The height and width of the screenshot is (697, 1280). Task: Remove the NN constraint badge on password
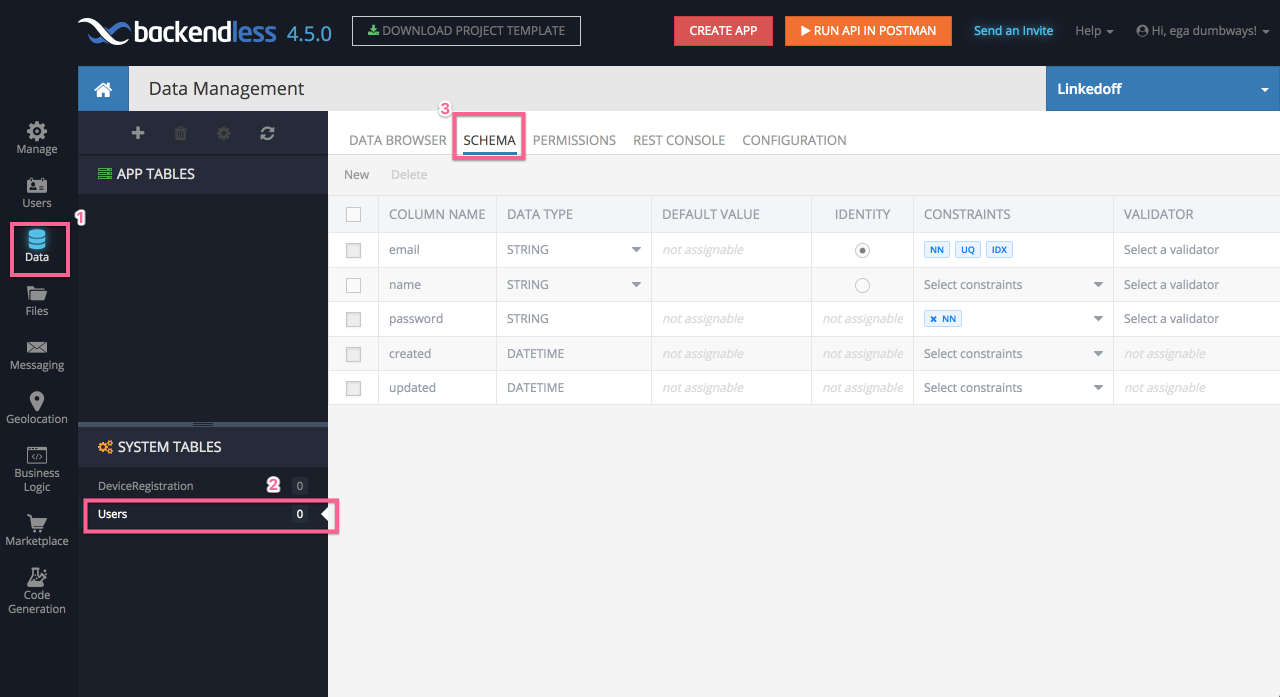click(933, 318)
